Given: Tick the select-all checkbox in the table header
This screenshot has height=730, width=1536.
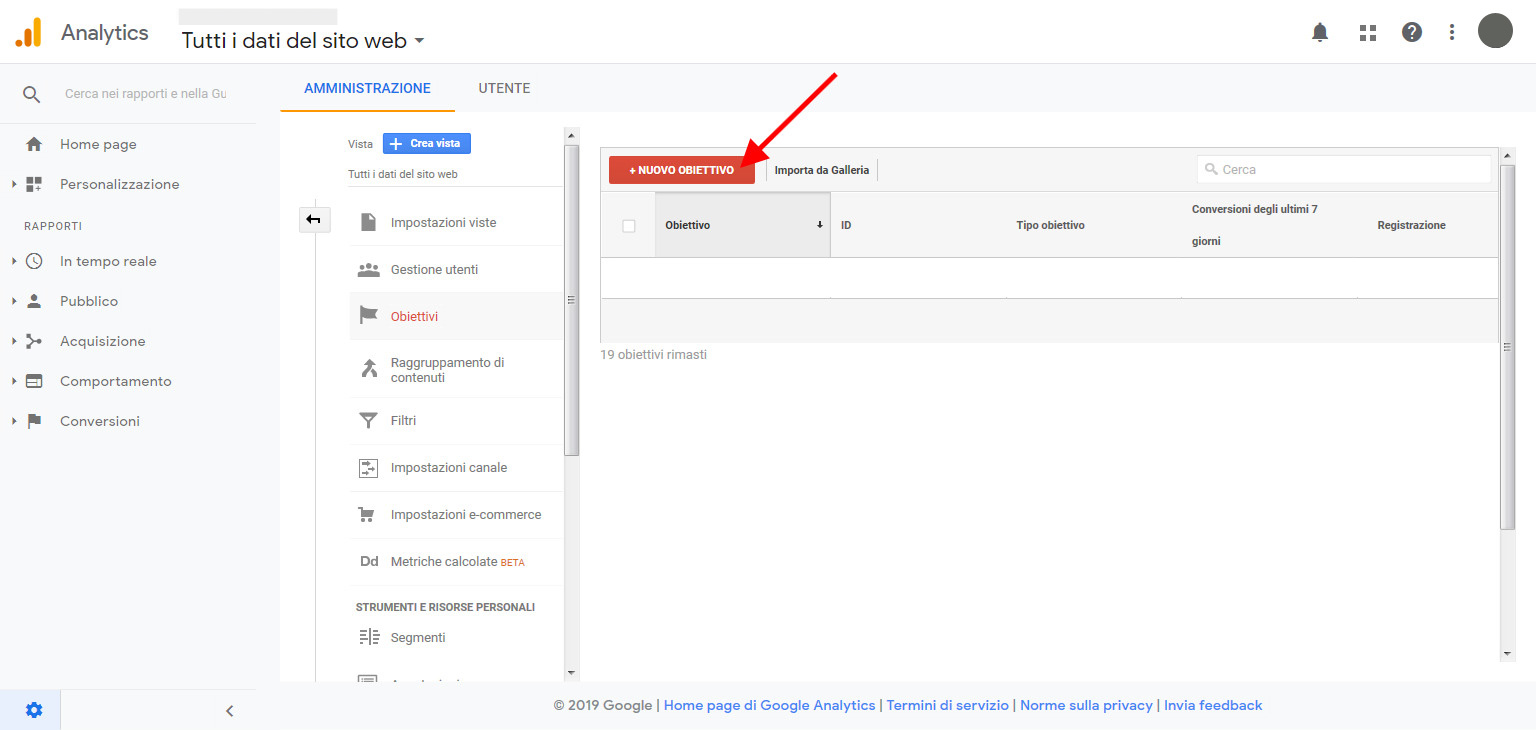Looking at the screenshot, I should pyautogui.click(x=629, y=226).
